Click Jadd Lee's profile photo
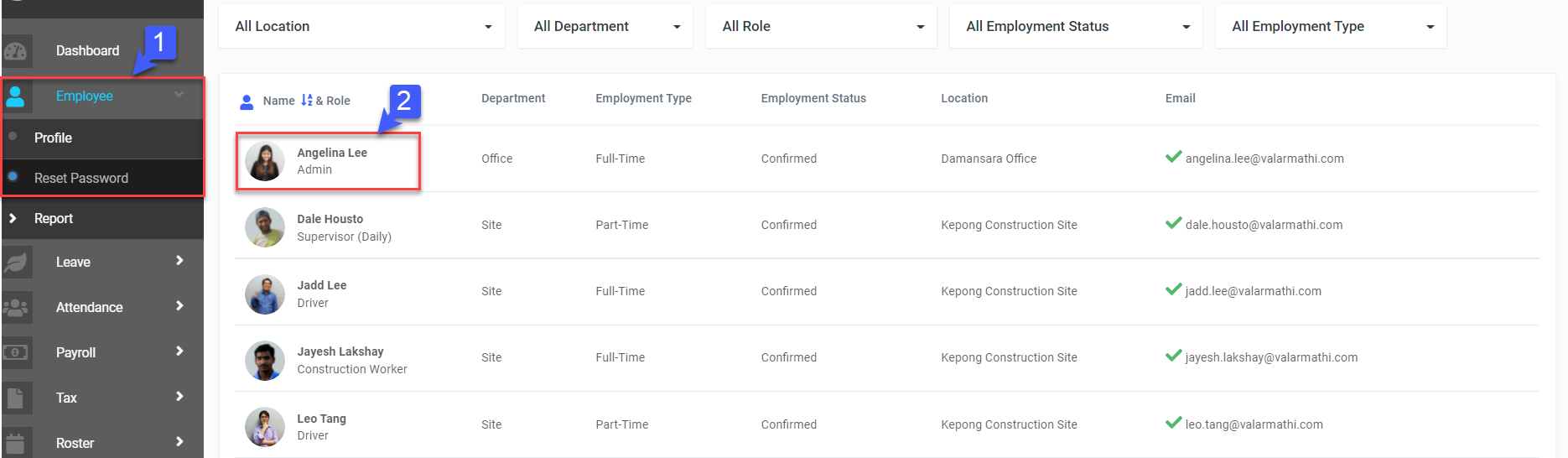The height and width of the screenshot is (458, 1568). point(265,295)
